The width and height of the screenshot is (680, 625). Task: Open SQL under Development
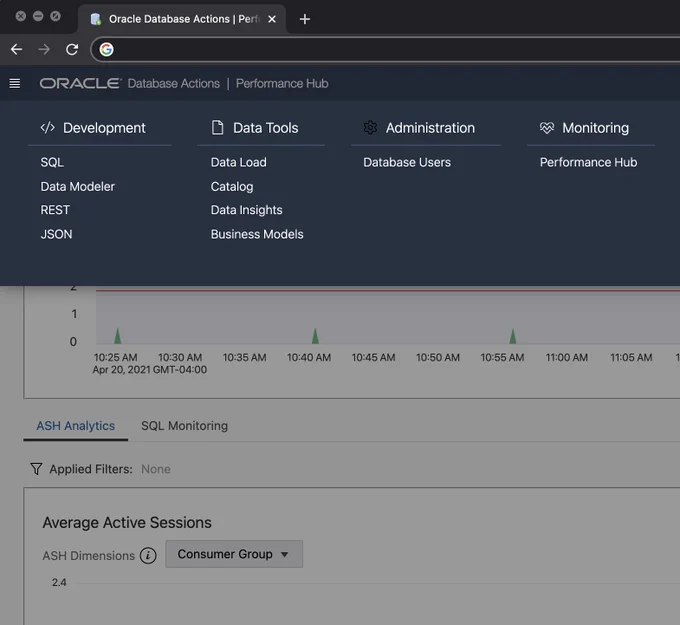pos(52,162)
